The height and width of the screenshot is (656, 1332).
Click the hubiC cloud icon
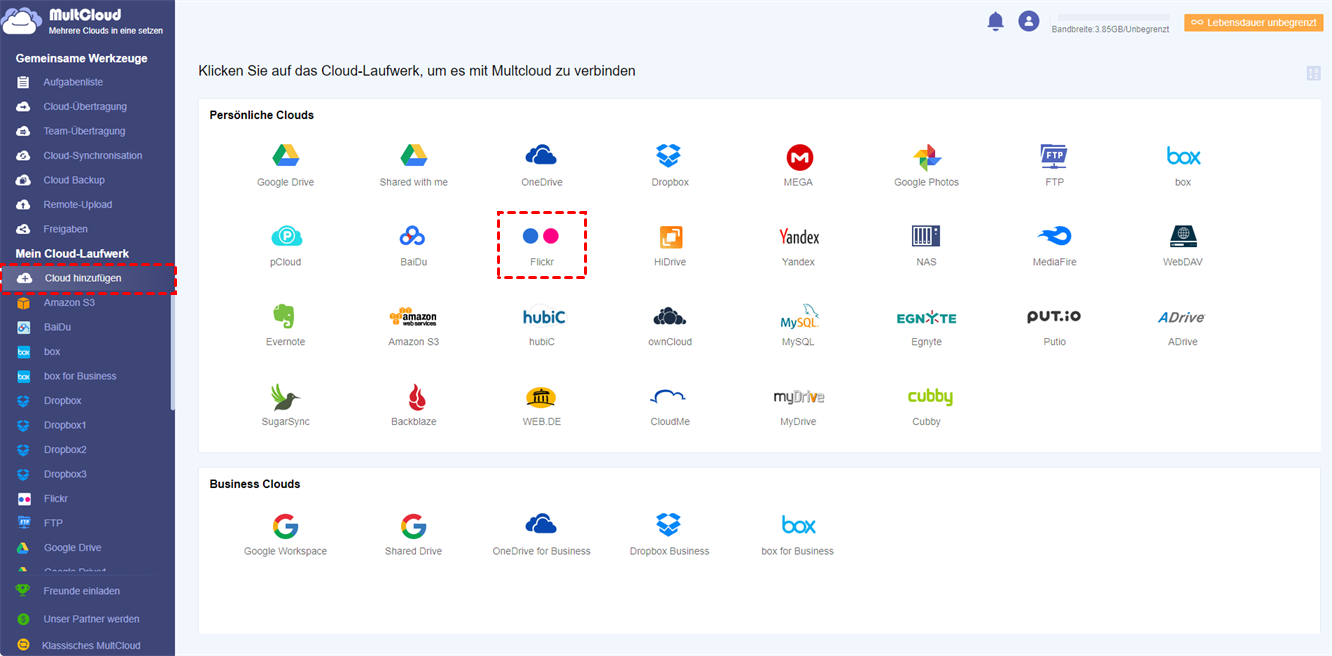point(543,316)
